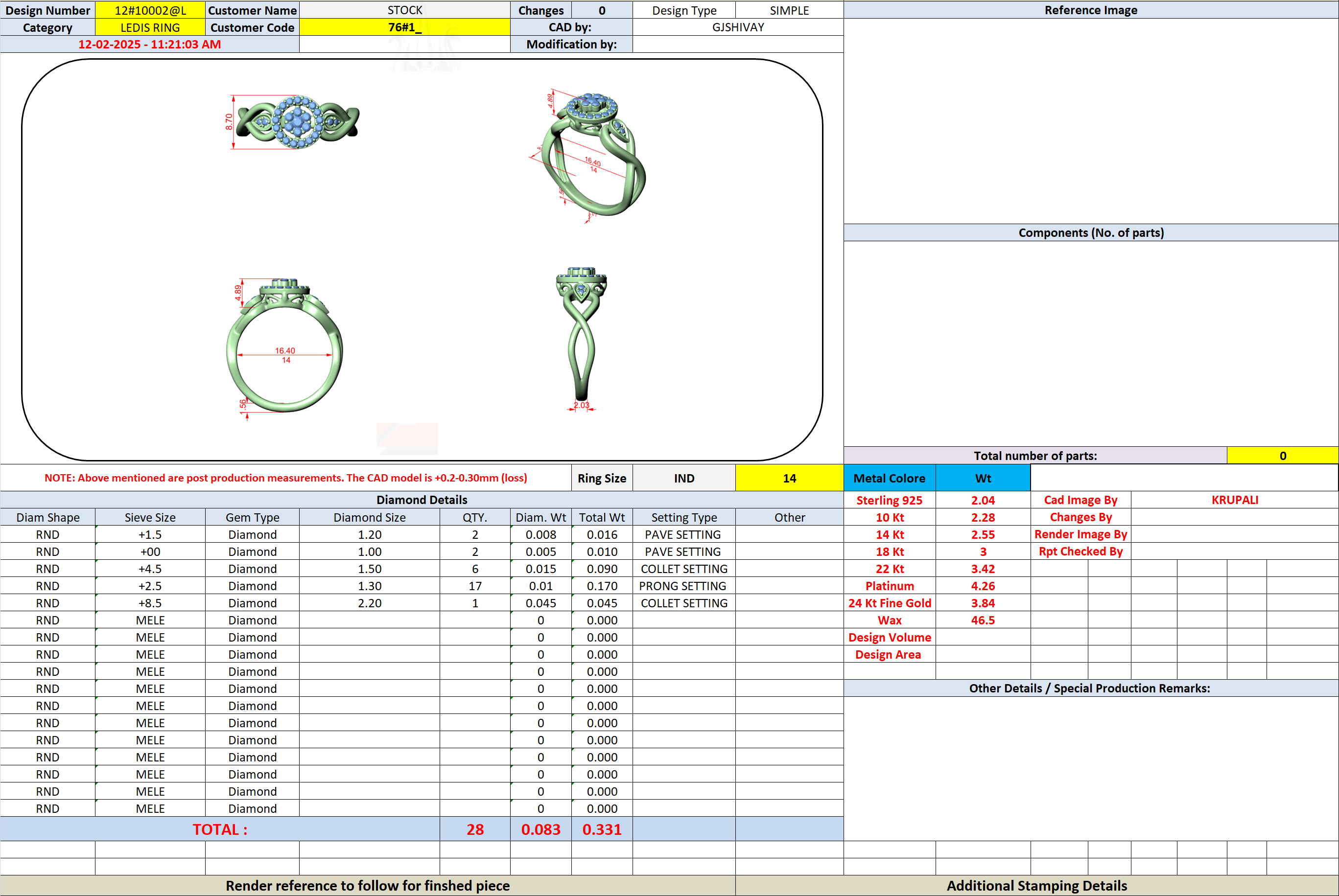Select the Design Volume label
This screenshot has width=1339, height=896.
(890, 637)
